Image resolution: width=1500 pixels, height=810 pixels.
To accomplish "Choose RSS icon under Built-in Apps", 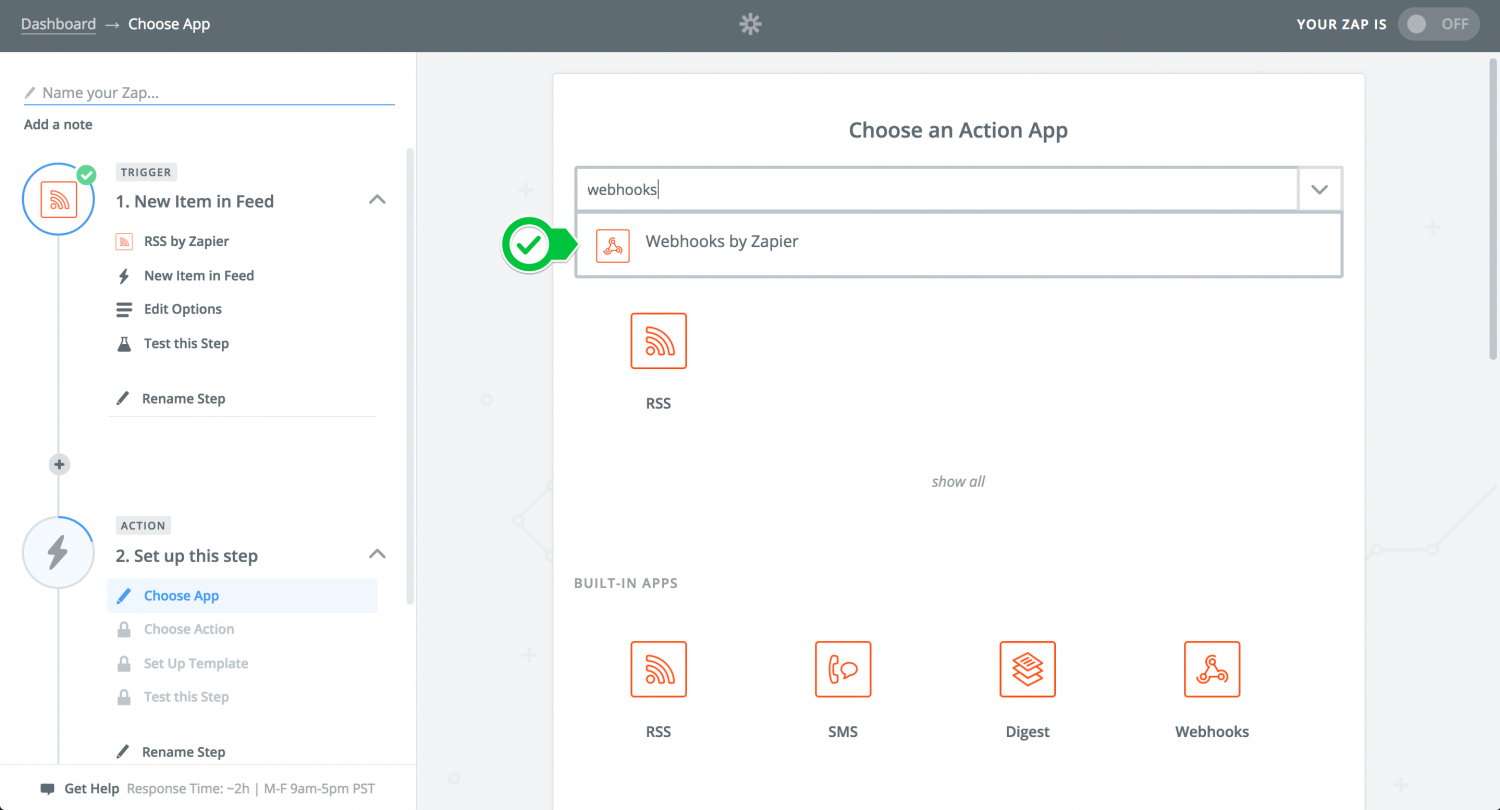I will tap(658, 669).
